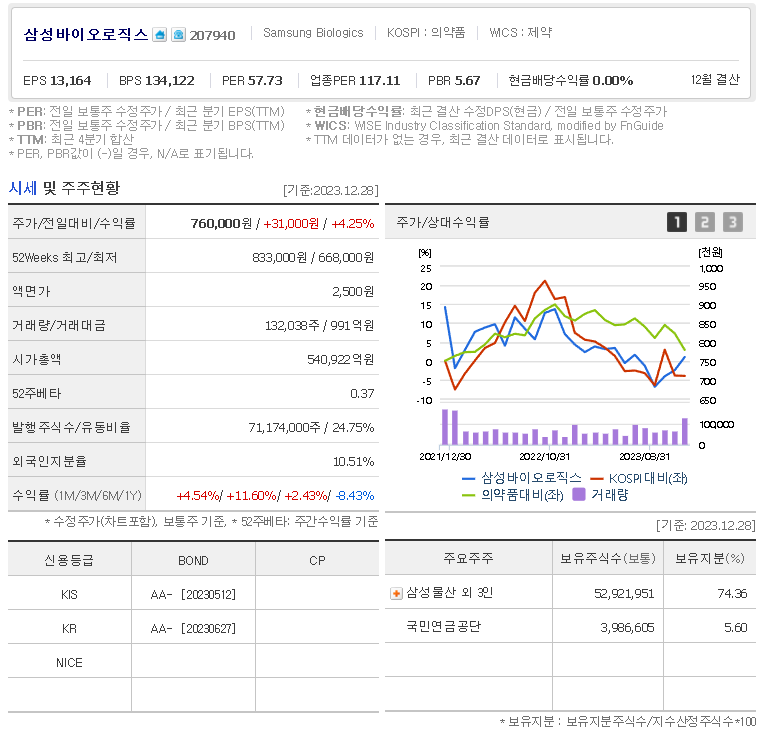Click the phone icon before 207940
766x730 pixels.
click(178, 35)
